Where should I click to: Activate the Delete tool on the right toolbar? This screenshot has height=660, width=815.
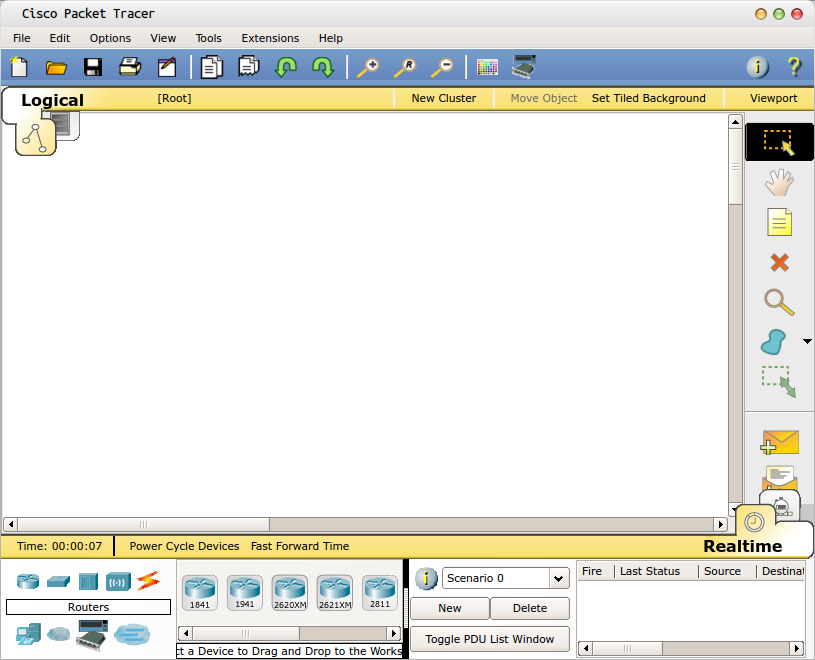[779, 263]
